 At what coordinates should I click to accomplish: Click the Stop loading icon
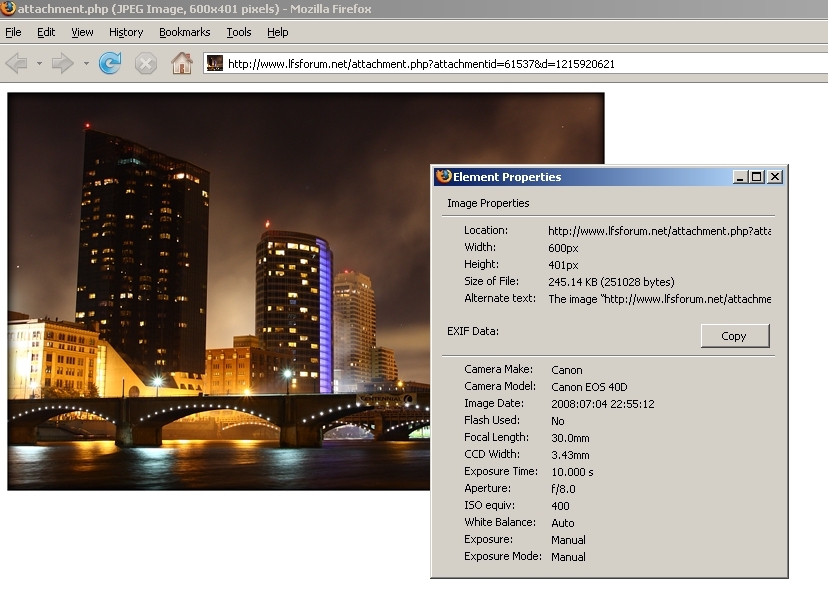point(146,64)
